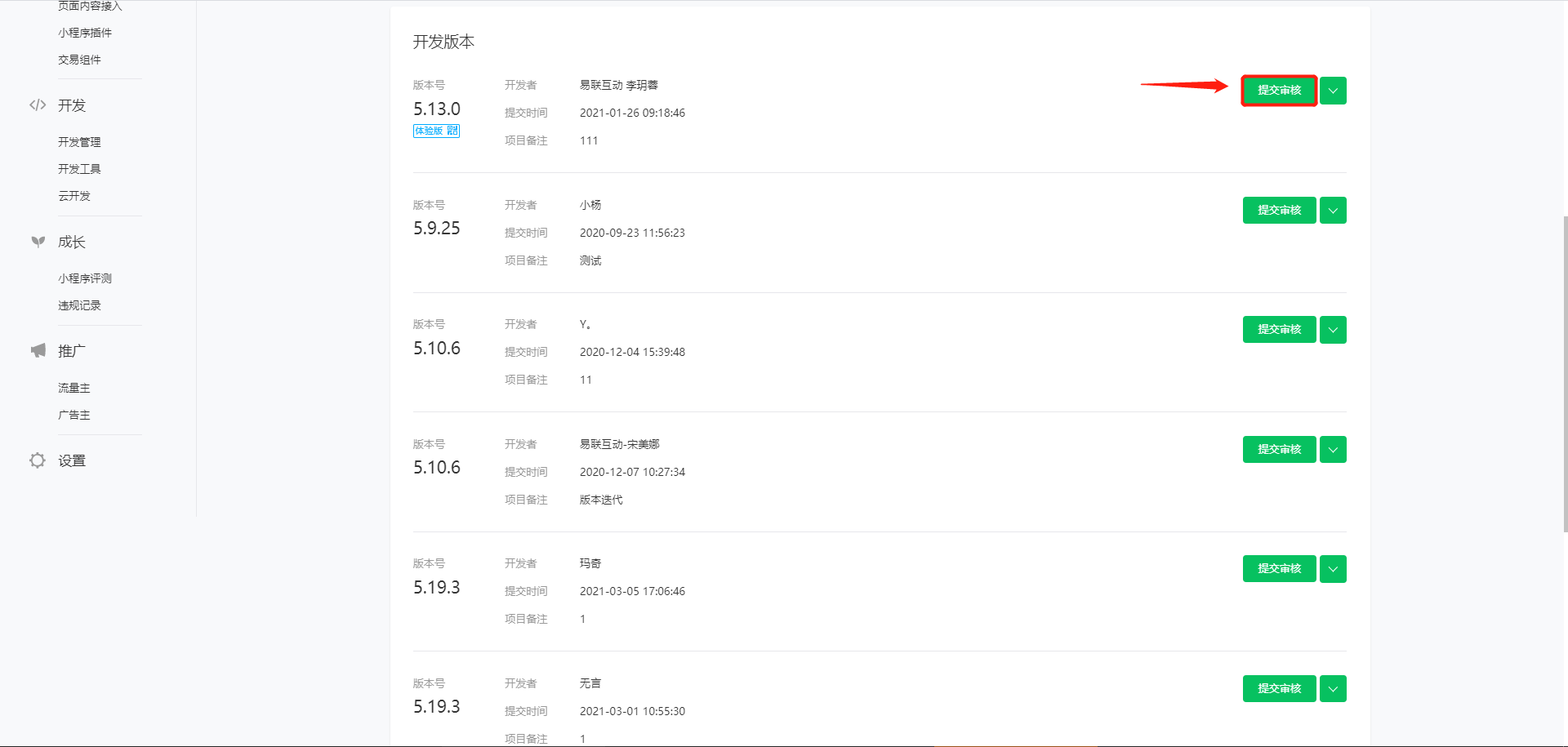The width and height of the screenshot is (1568, 747).
Task: Expand the dropdown next to version 5.13.0 submit button
Action: pyautogui.click(x=1332, y=91)
